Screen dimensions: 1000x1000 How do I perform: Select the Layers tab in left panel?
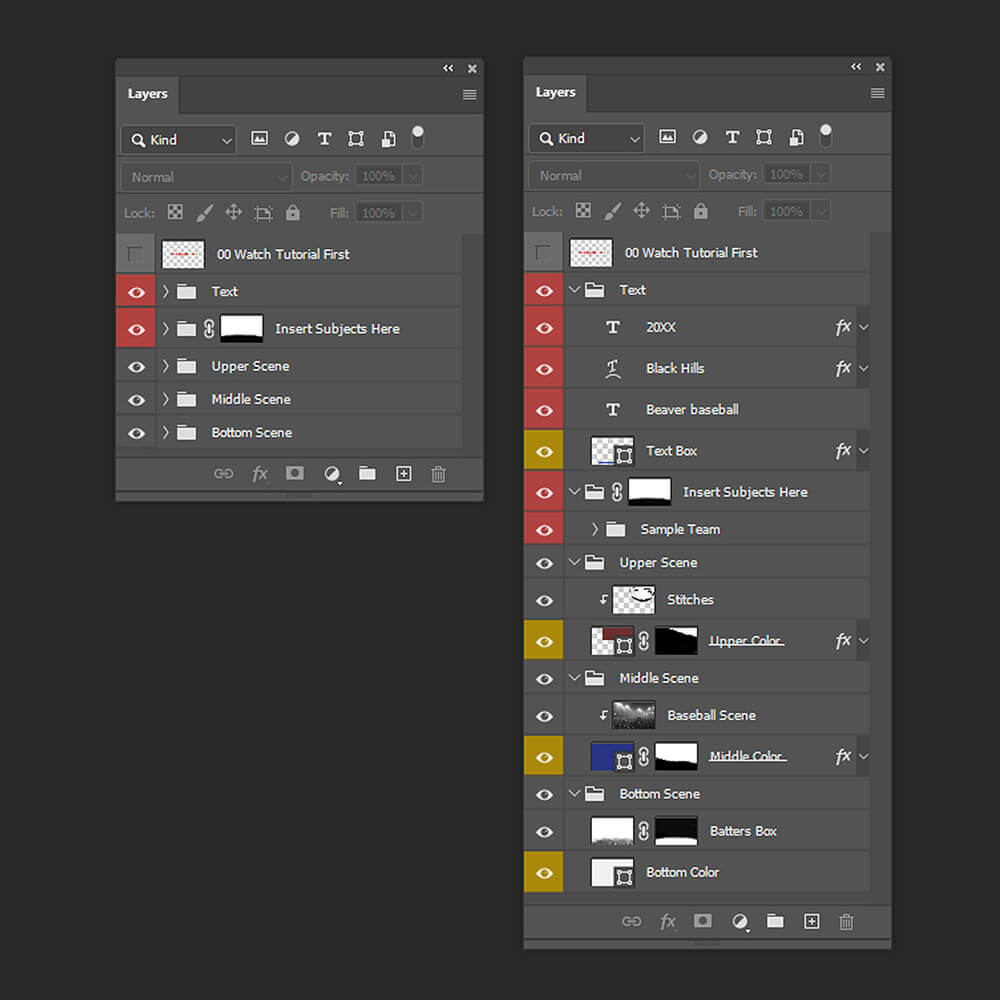(147, 94)
